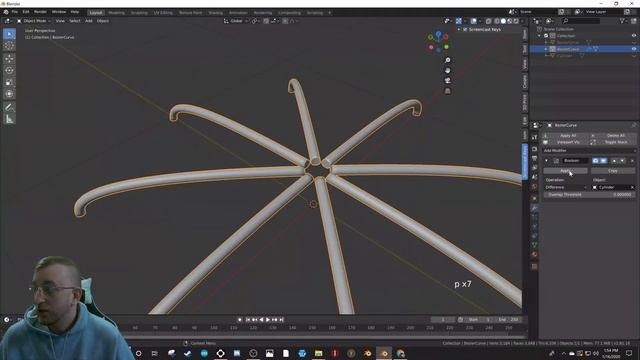Click the viewport zoom magnifier icon
640x360 pixels.
coord(448,60)
